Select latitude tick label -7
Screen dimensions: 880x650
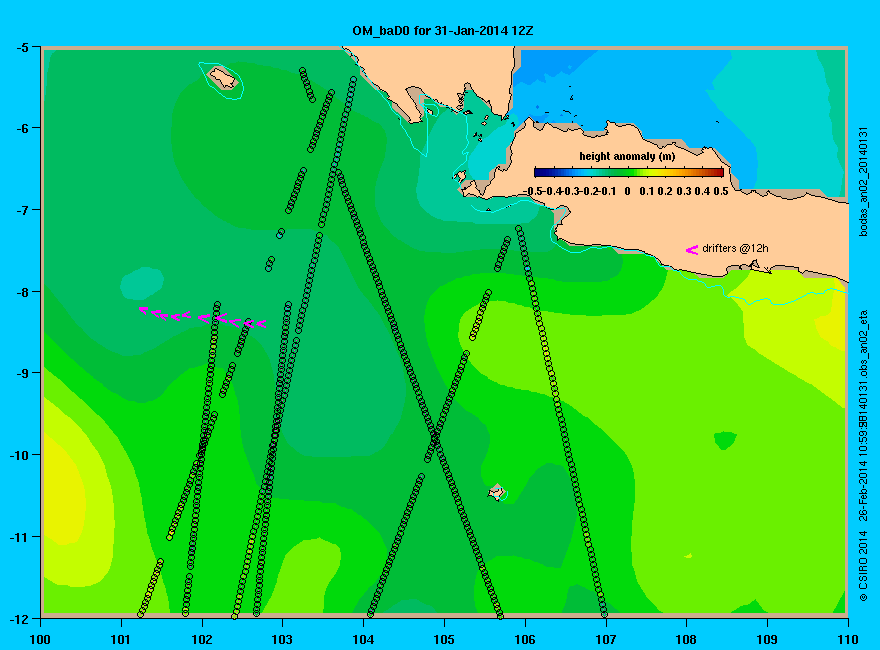point(22,210)
